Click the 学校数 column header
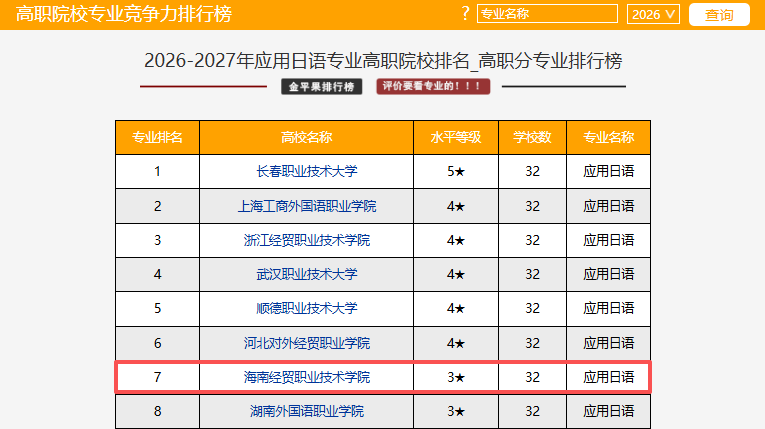The image size is (765, 429). pyautogui.click(x=532, y=138)
